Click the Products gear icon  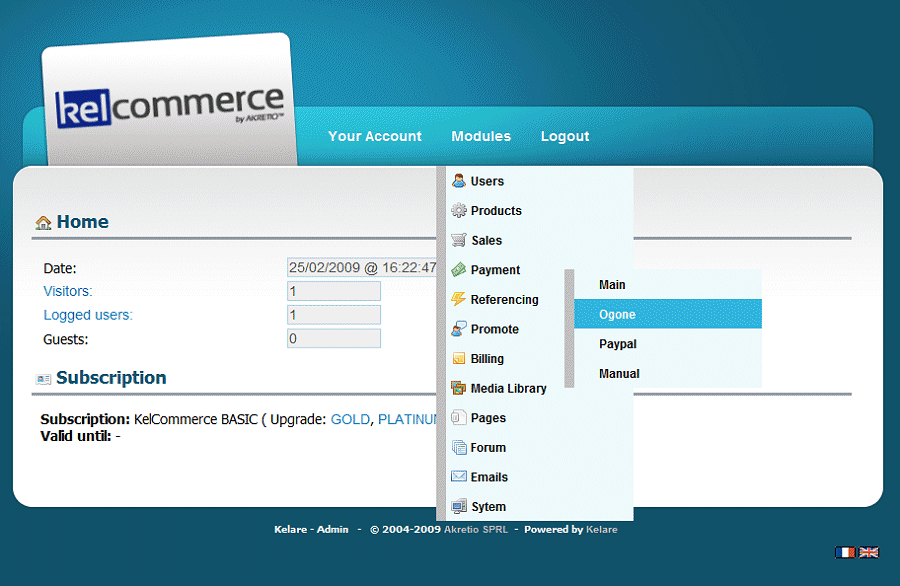(459, 211)
